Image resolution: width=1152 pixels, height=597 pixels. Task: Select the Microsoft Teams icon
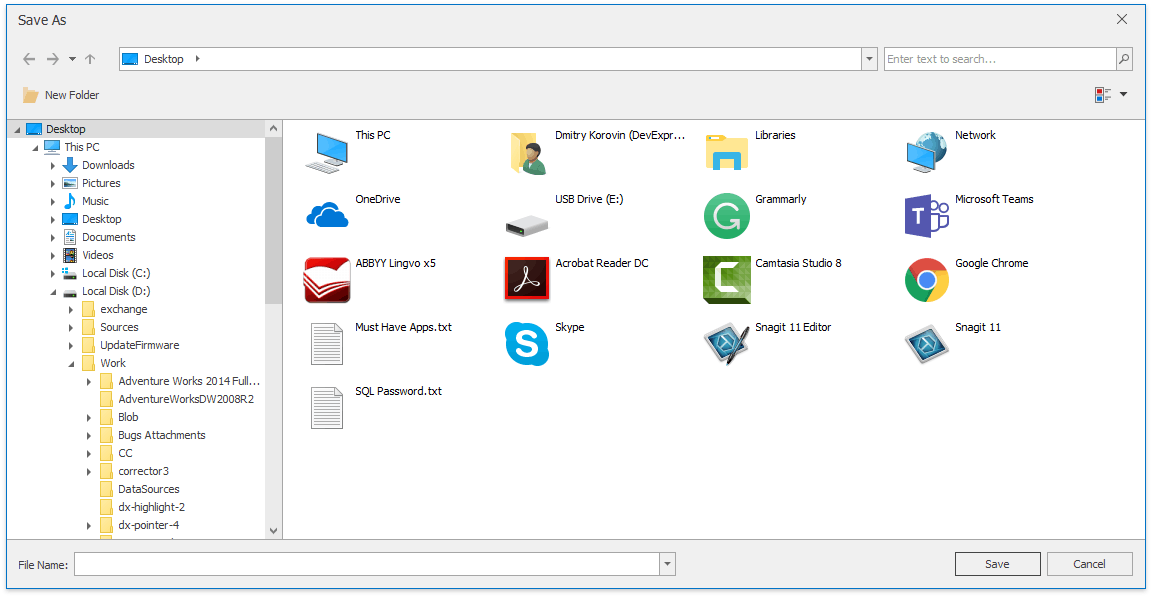[926, 216]
